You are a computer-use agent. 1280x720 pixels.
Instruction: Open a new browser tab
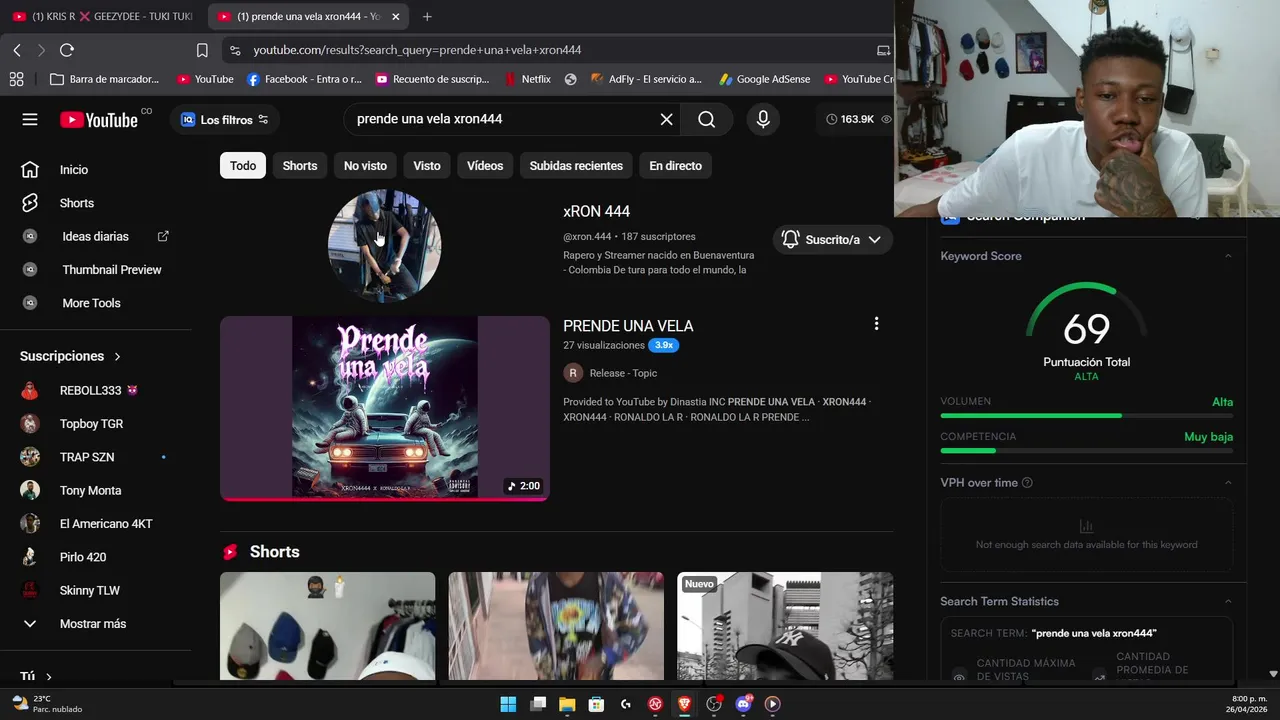[427, 16]
